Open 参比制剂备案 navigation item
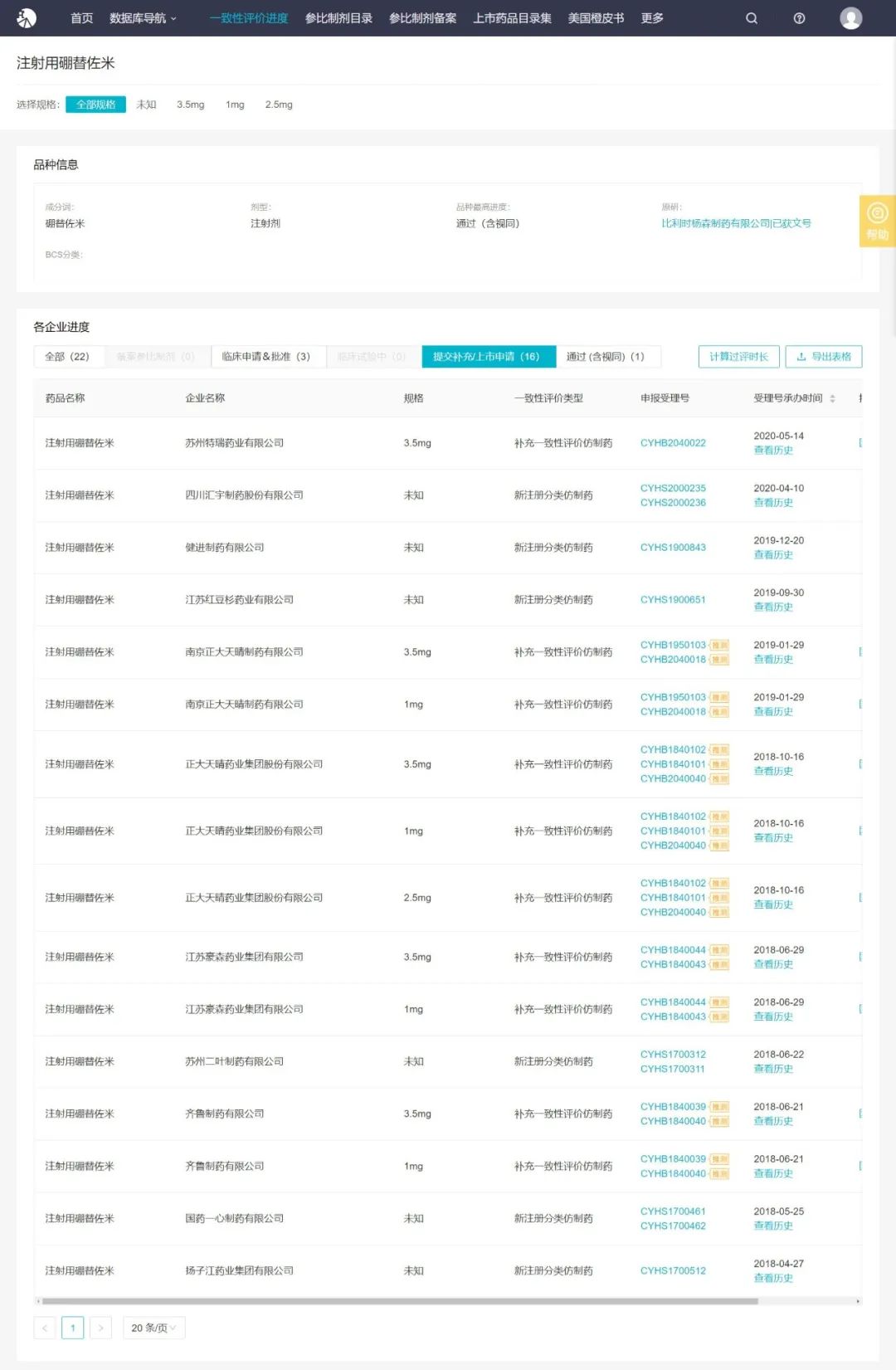 pyautogui.click(x=423, y=18)
